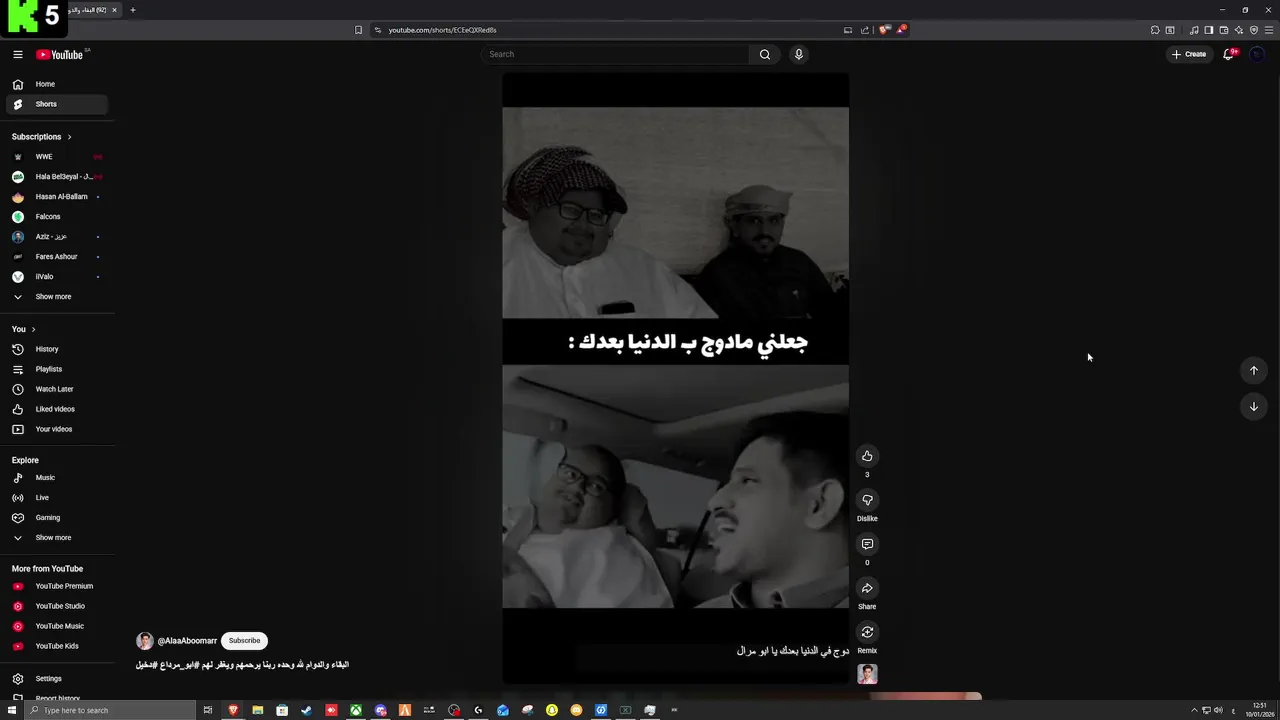Image resolution: width=1280 pixels, height=720 pixels.
Task: Click the YouTube search field
Action: [x=615, y=54]
